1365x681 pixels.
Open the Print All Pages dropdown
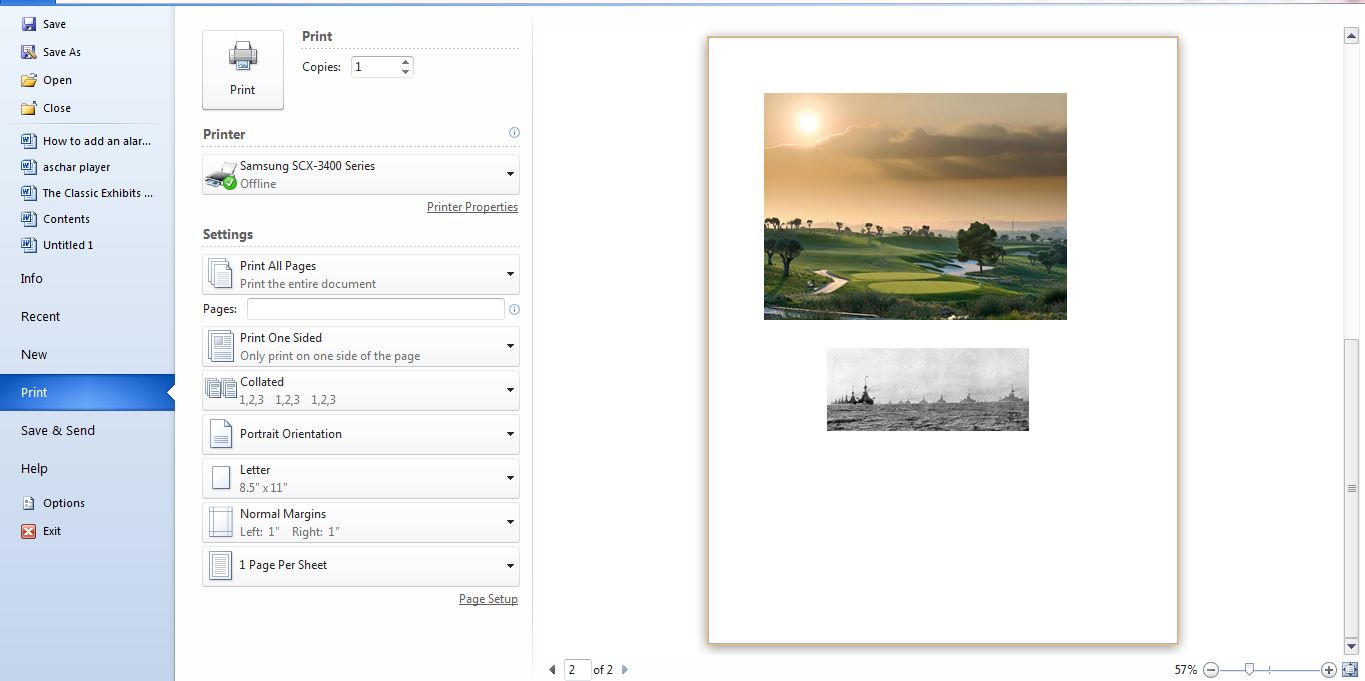(x=361, y=274)
